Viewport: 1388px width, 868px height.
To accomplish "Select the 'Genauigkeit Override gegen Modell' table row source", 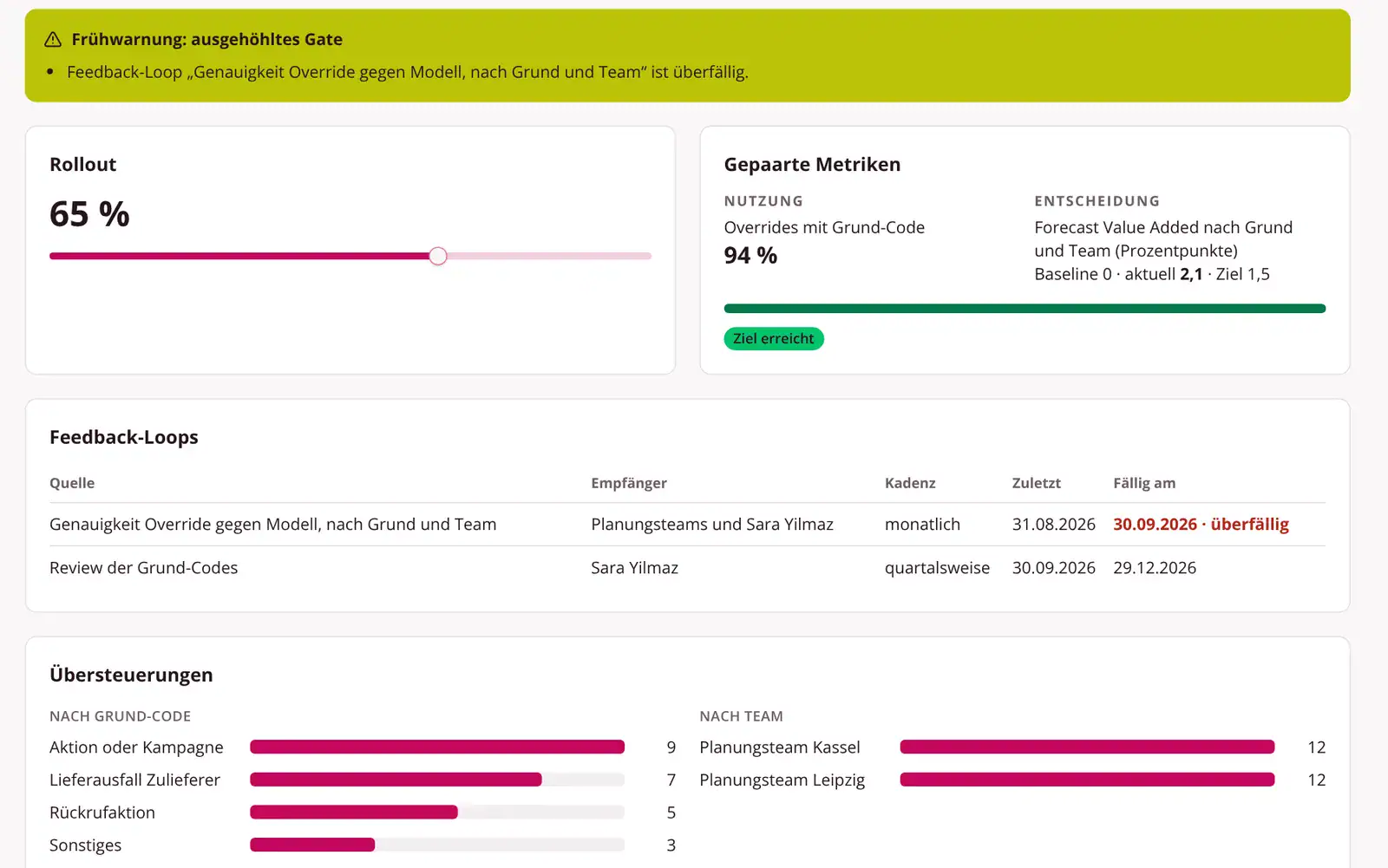I will [273, 525].
